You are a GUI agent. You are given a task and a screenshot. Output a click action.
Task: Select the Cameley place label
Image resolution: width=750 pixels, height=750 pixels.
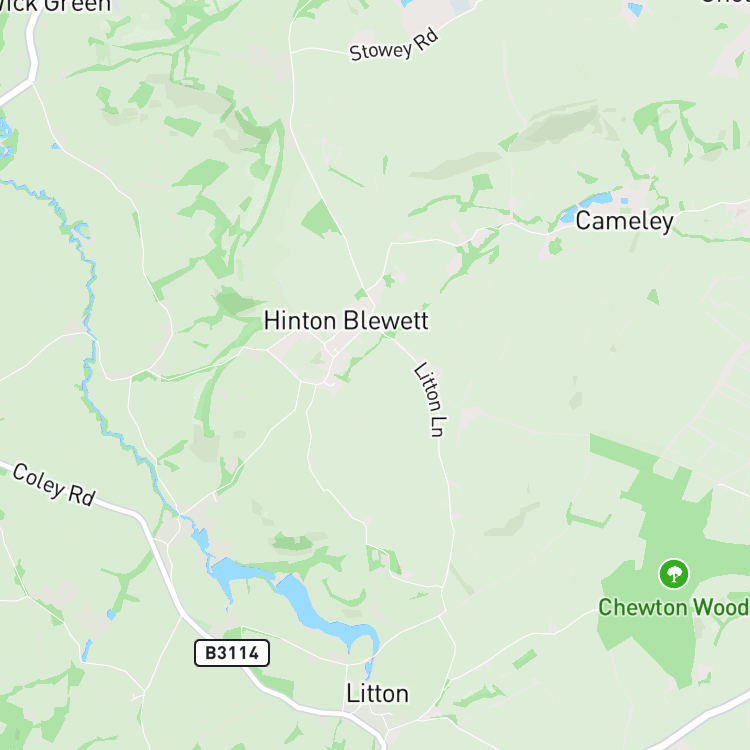tap(625, 221)
